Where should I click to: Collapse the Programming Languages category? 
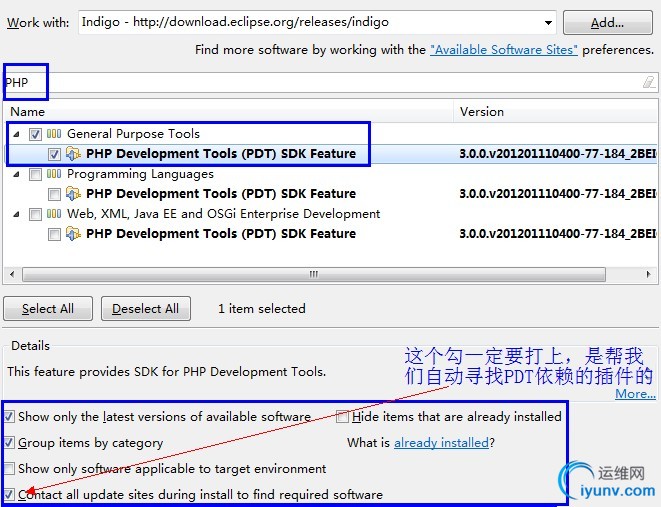coord(16,174)
